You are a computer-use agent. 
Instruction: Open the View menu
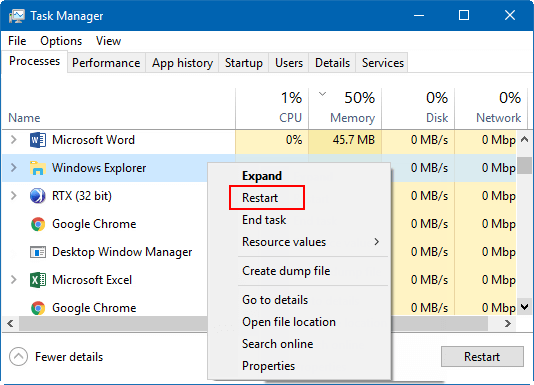click(x=108, y=41)
